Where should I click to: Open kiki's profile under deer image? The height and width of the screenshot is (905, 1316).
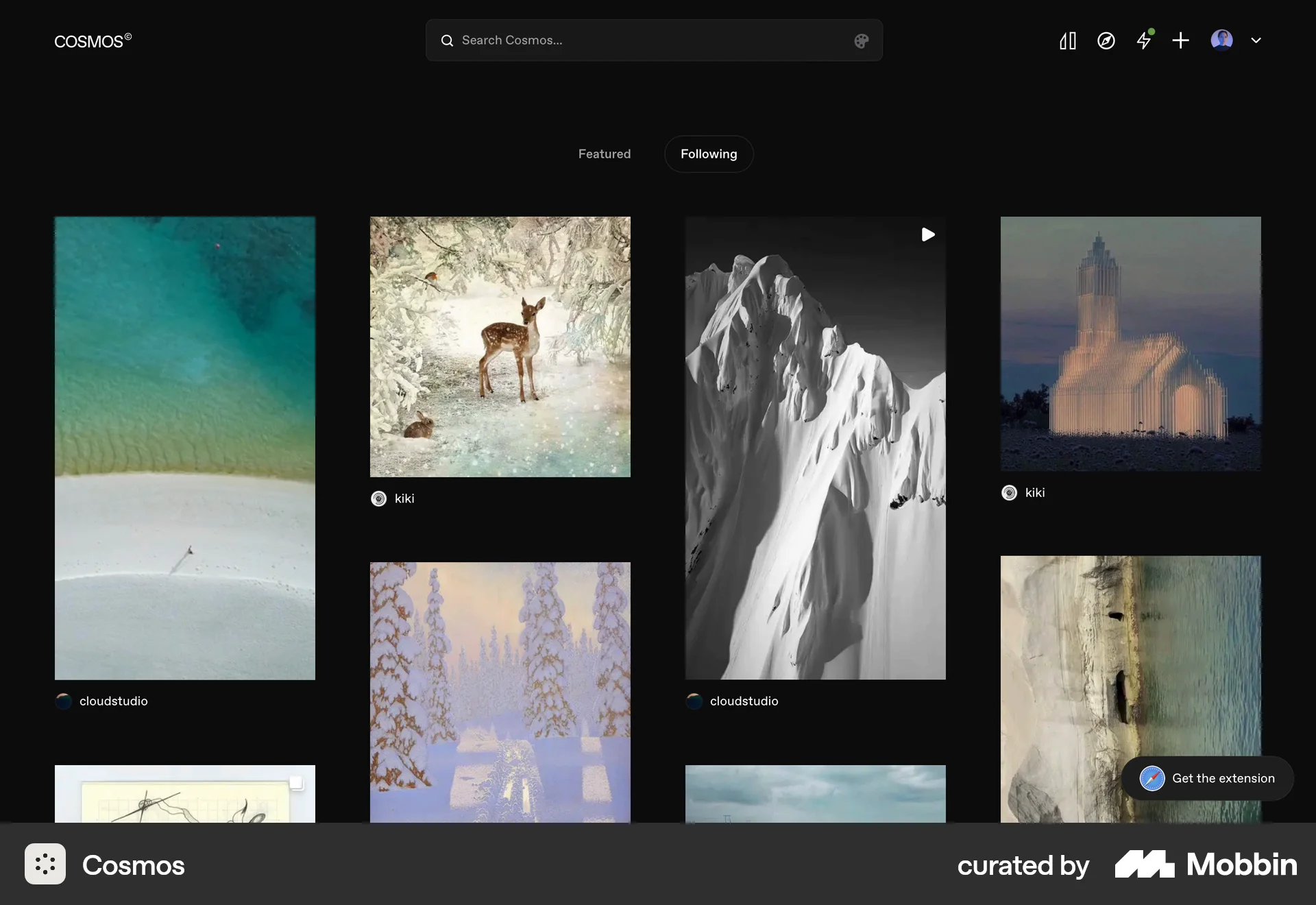(404, 499)
